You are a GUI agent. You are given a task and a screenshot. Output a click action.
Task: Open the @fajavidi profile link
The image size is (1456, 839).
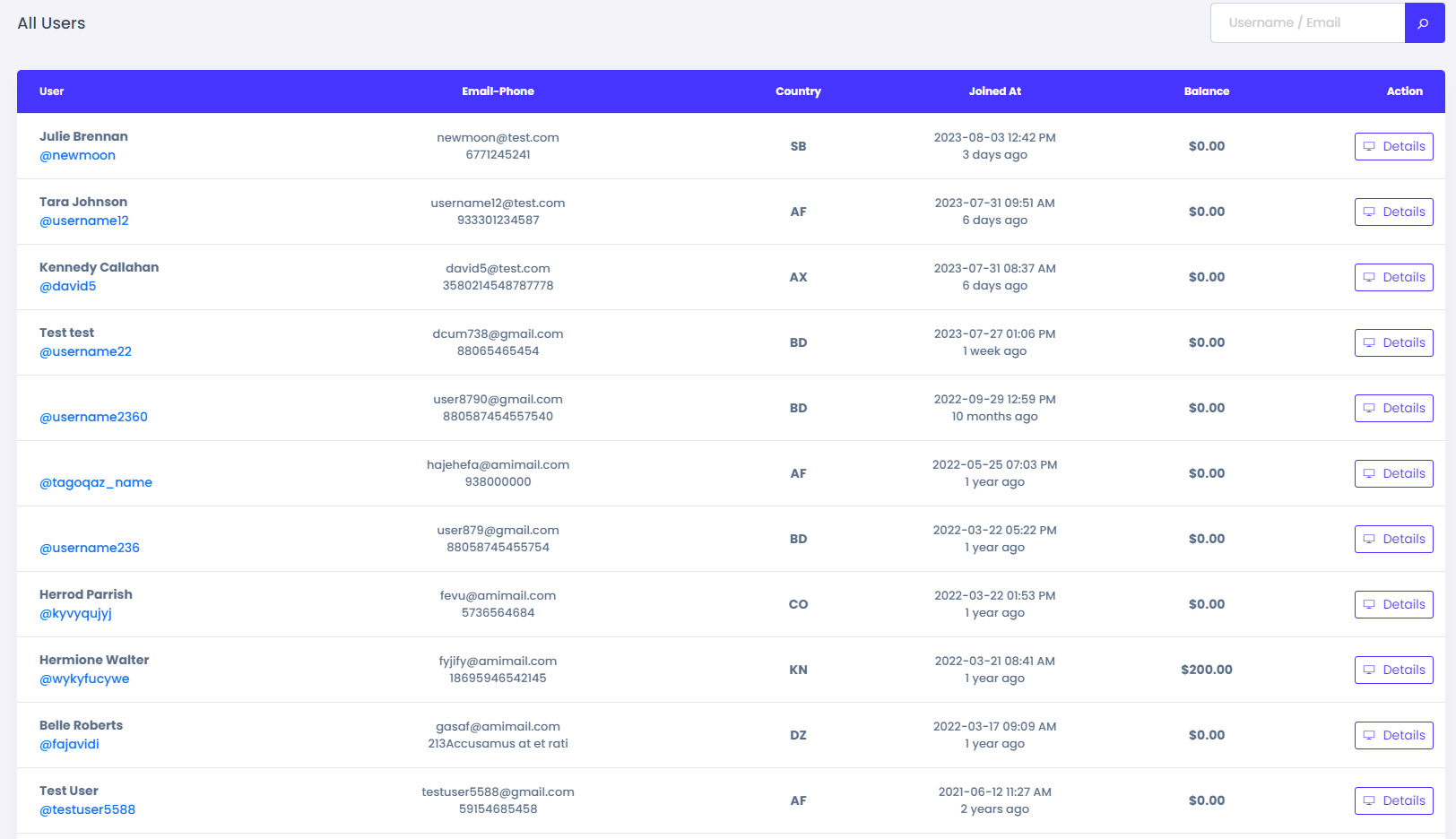pos(69,744)
